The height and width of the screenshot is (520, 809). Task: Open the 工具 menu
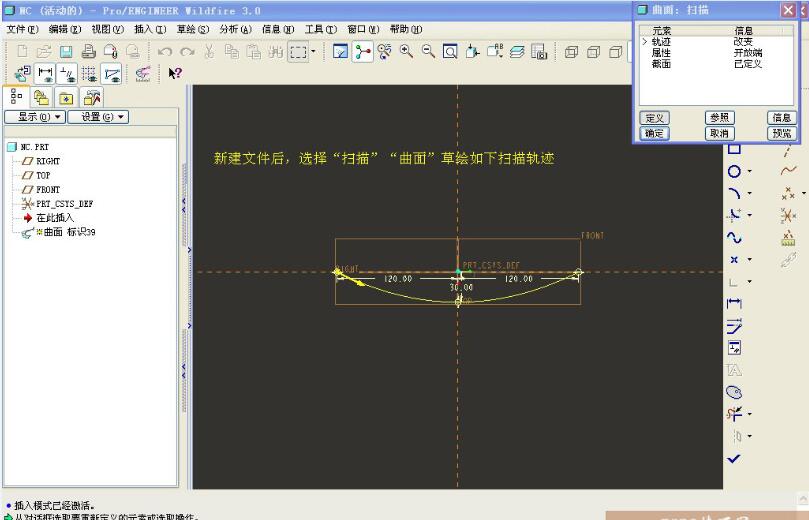click(320, 29)
